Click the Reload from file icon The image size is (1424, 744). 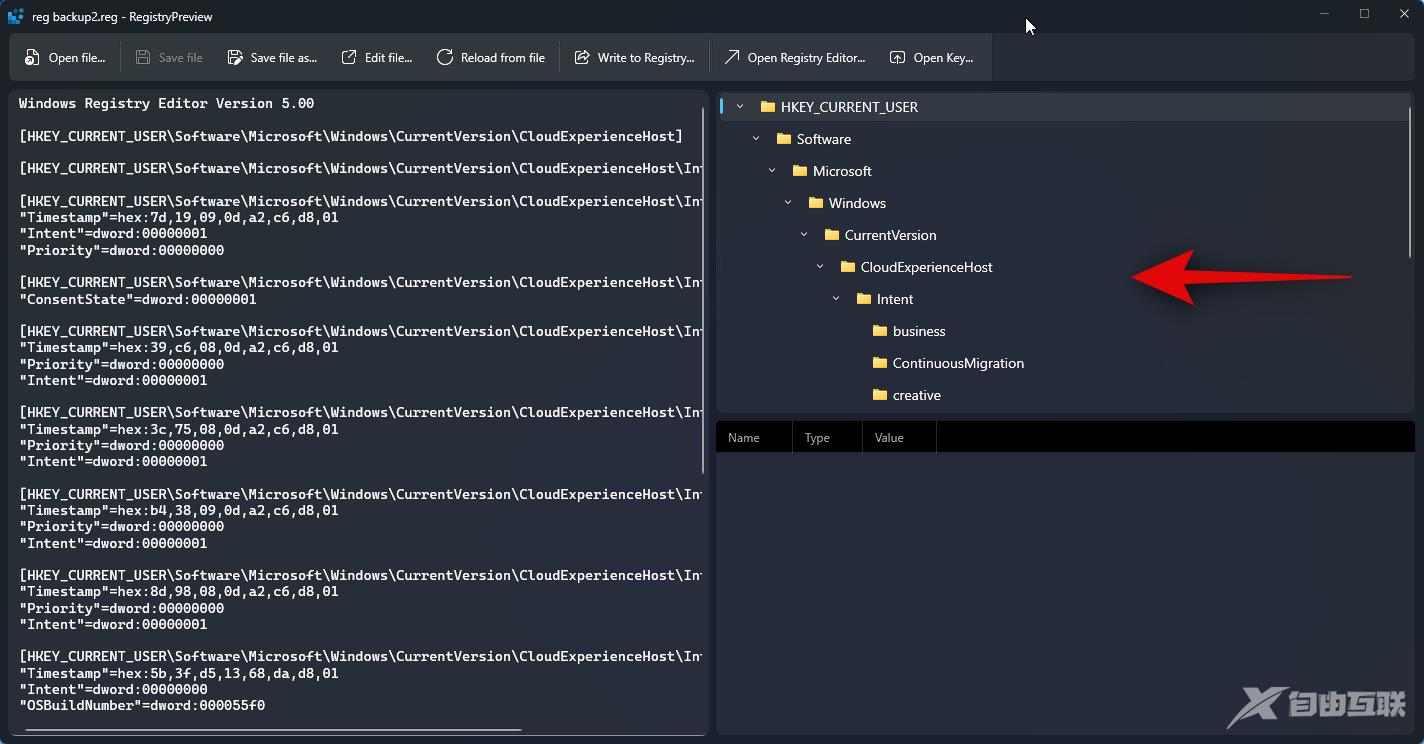(x=445, y=58)
